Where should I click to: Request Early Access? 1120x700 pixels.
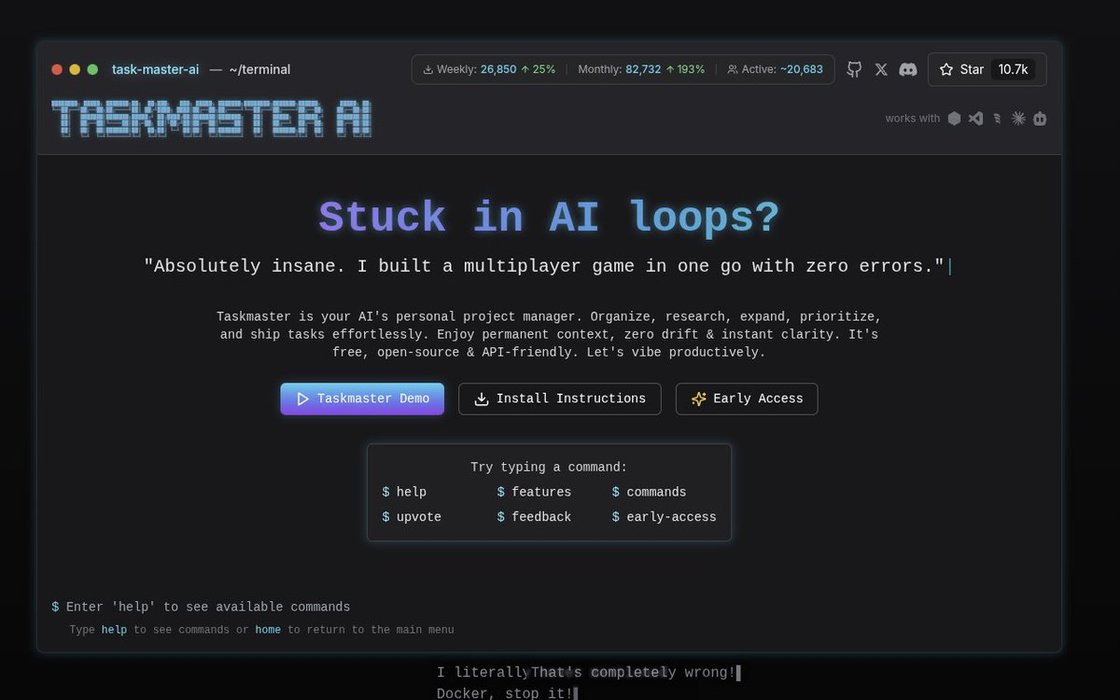[x=746, y=399]
